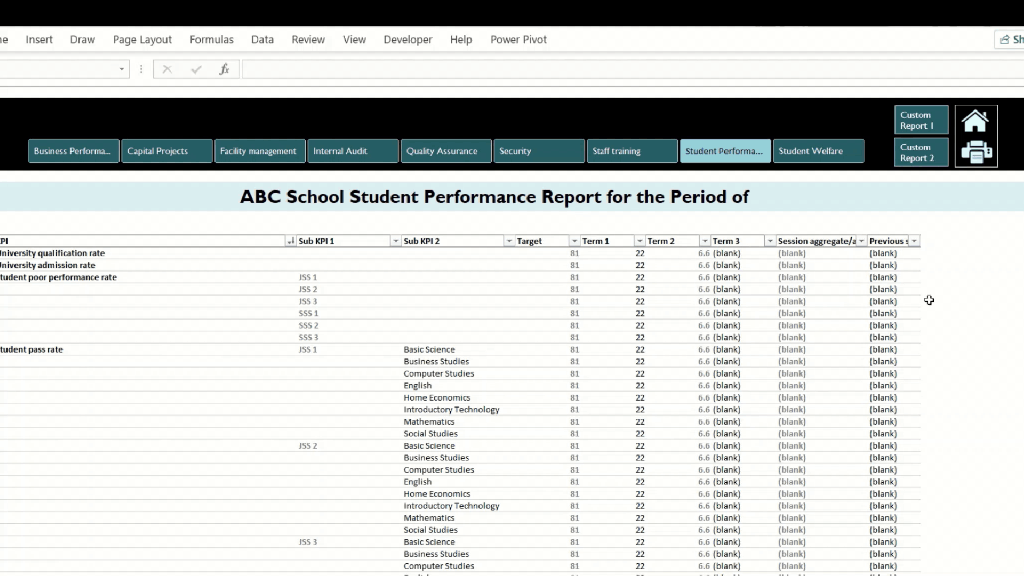The image size is (1024, 576).
Task: Open the Sub KPI 1 filter dropdown
Action: (x=395, y=241)
